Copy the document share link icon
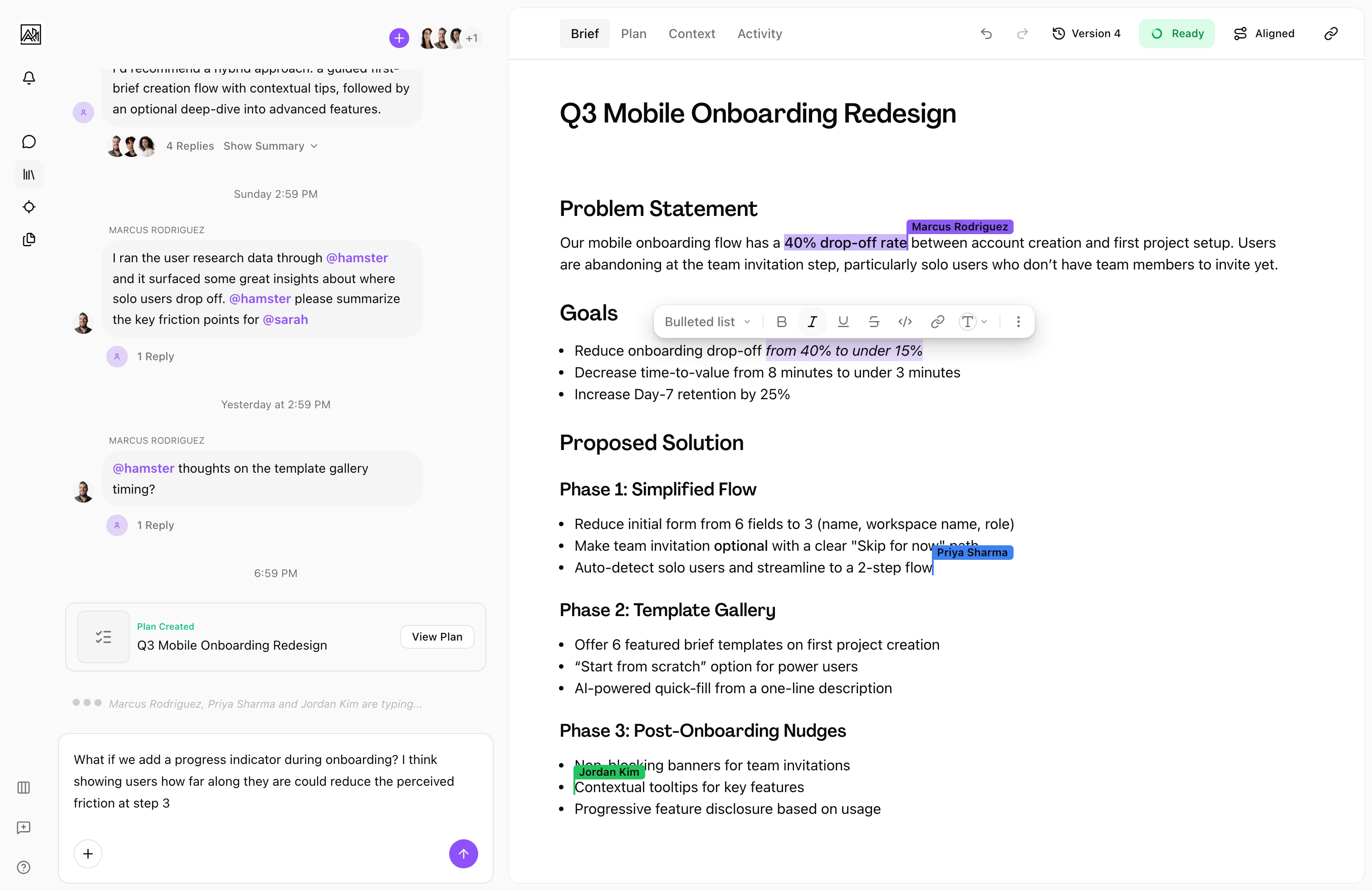Screen dimensions: 1372x891 point(1331,34)
